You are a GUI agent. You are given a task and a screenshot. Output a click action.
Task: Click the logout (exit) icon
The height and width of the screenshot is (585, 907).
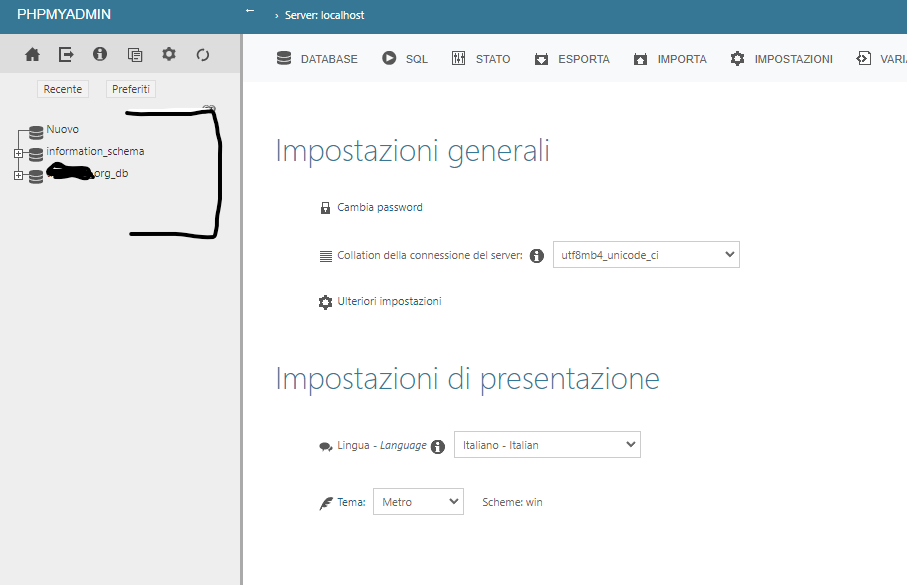coord(66,55)
